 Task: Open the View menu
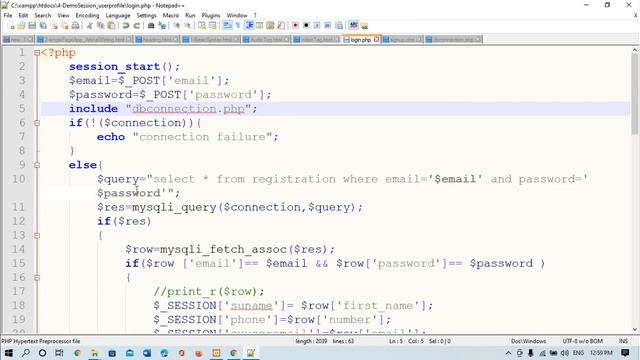(x=63, y=16)
